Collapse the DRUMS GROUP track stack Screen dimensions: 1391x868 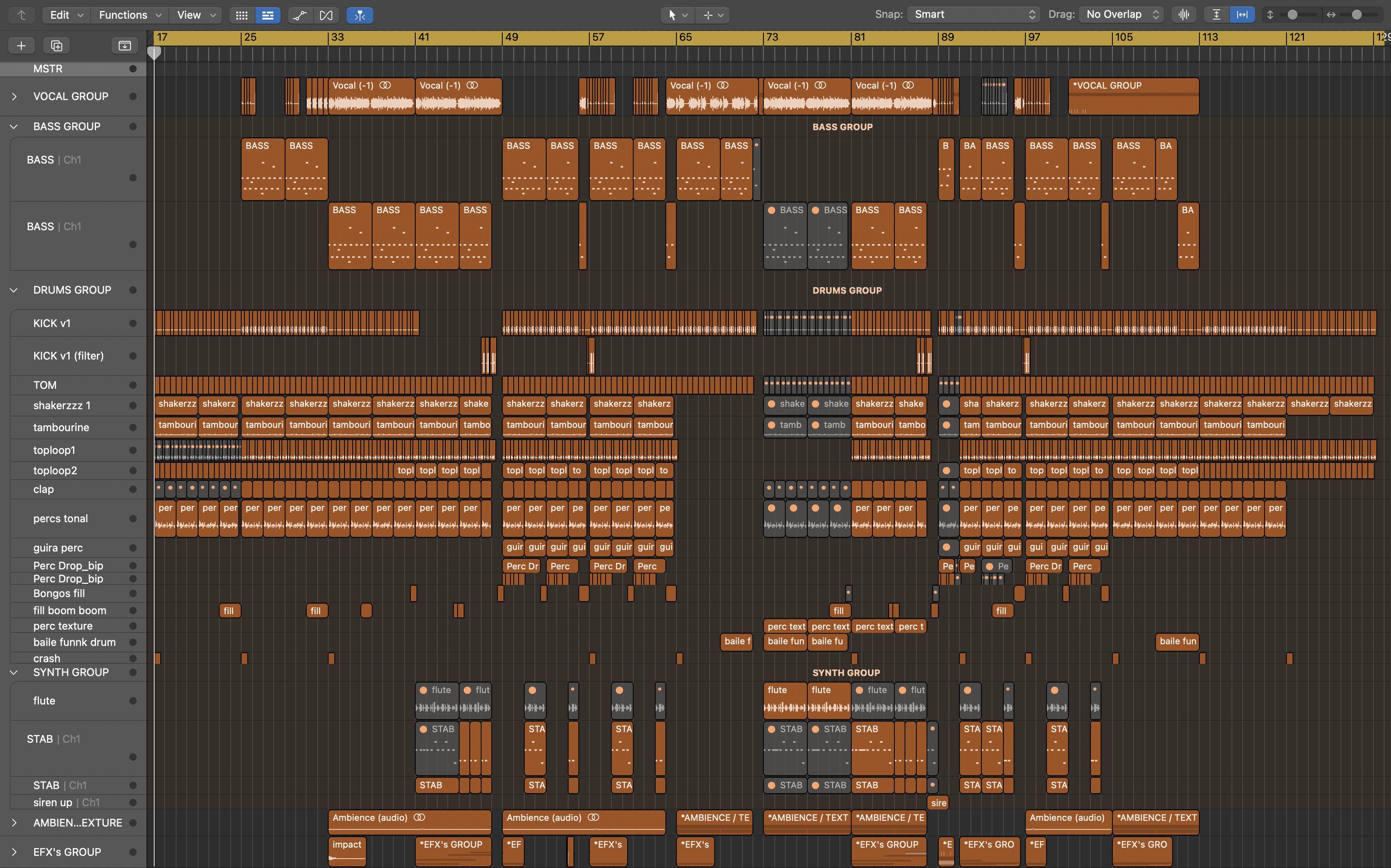coord(14,290)
